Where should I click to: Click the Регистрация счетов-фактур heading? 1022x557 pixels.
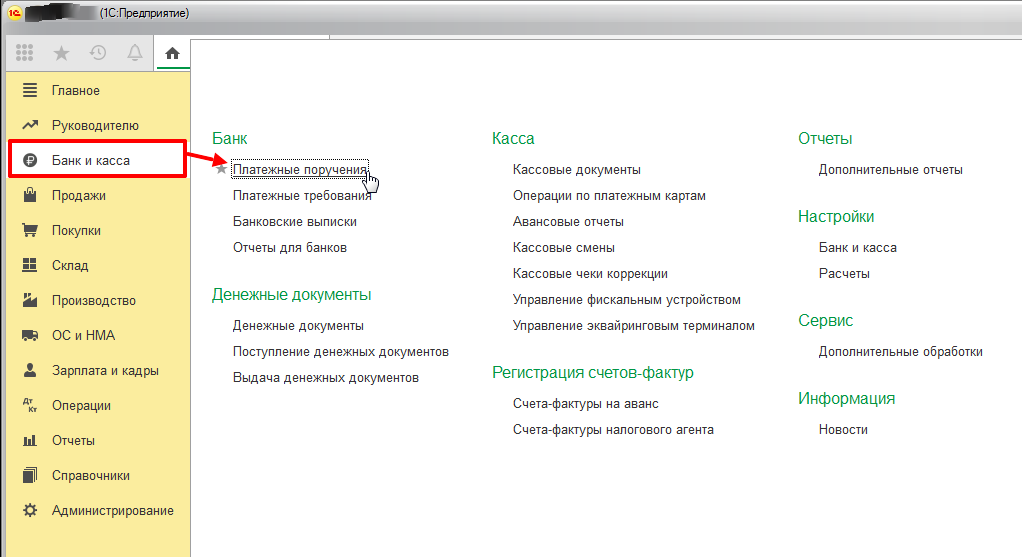pos(592,373)
